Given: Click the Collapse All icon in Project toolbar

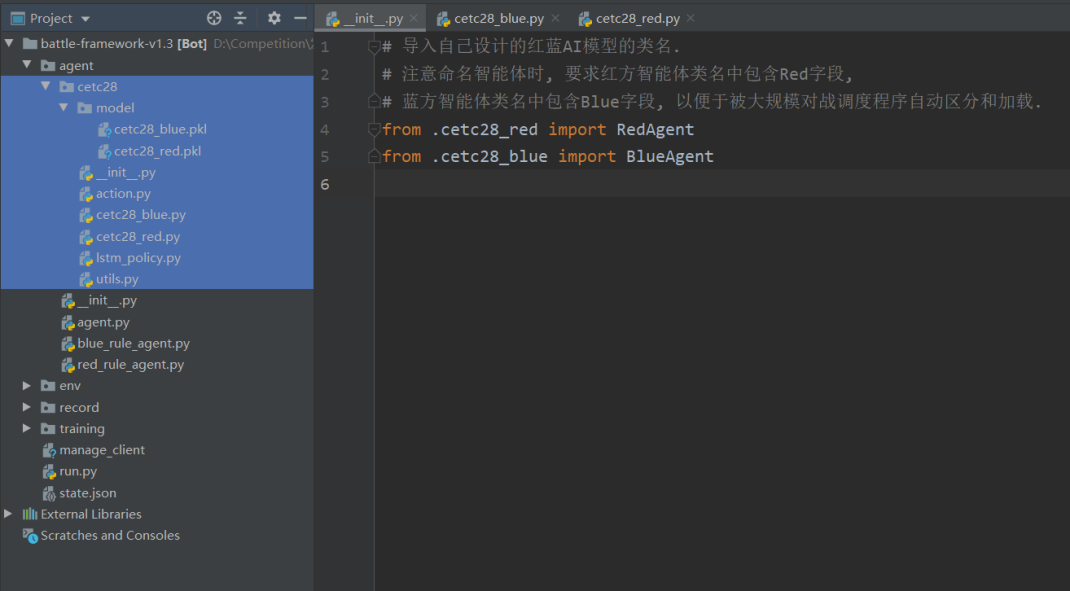Looking at the screenshot, I should [240, 18].
